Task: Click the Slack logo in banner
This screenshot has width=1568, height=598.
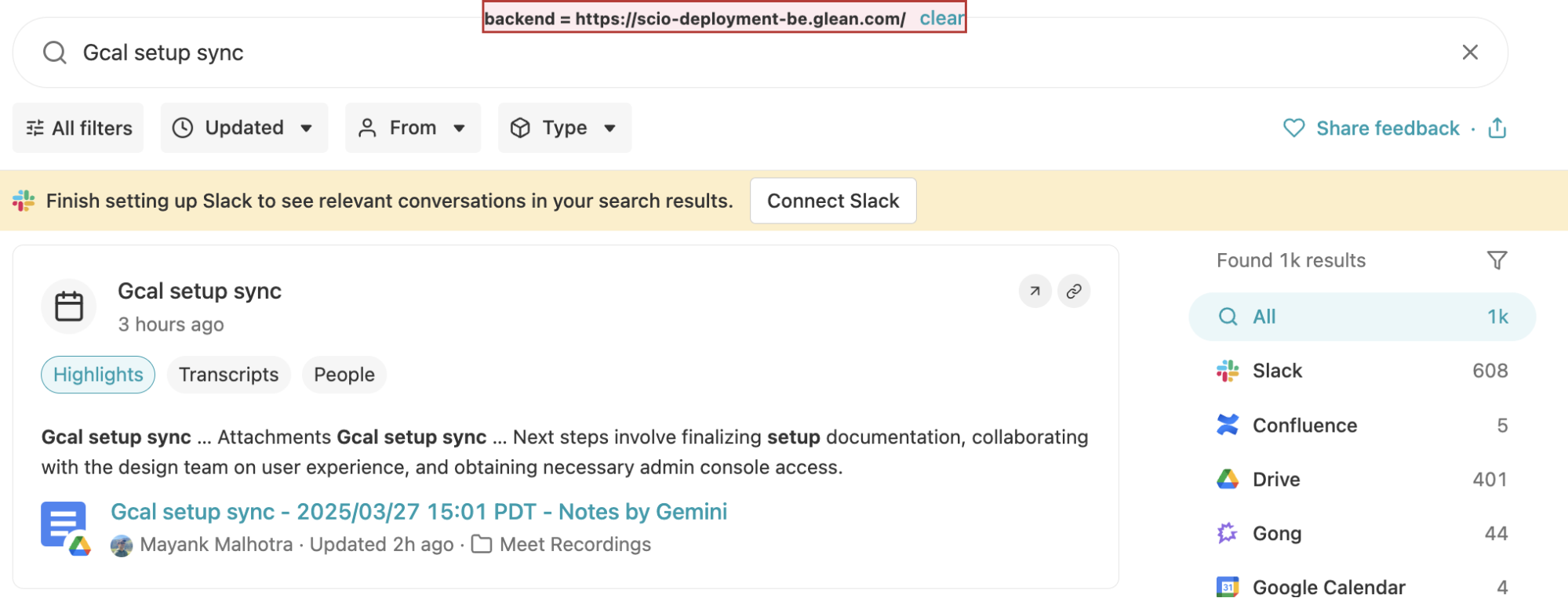Action: (24, 201)
